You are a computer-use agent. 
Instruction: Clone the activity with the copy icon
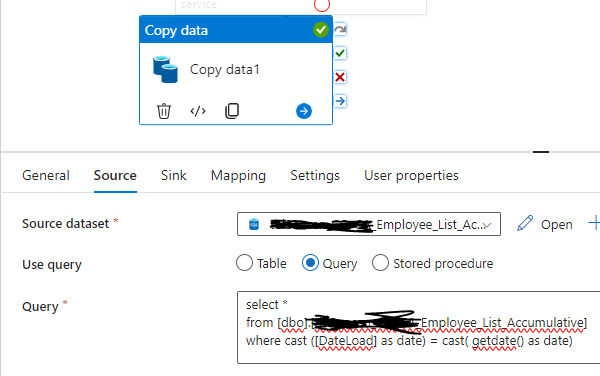click(x=232, y=111)
